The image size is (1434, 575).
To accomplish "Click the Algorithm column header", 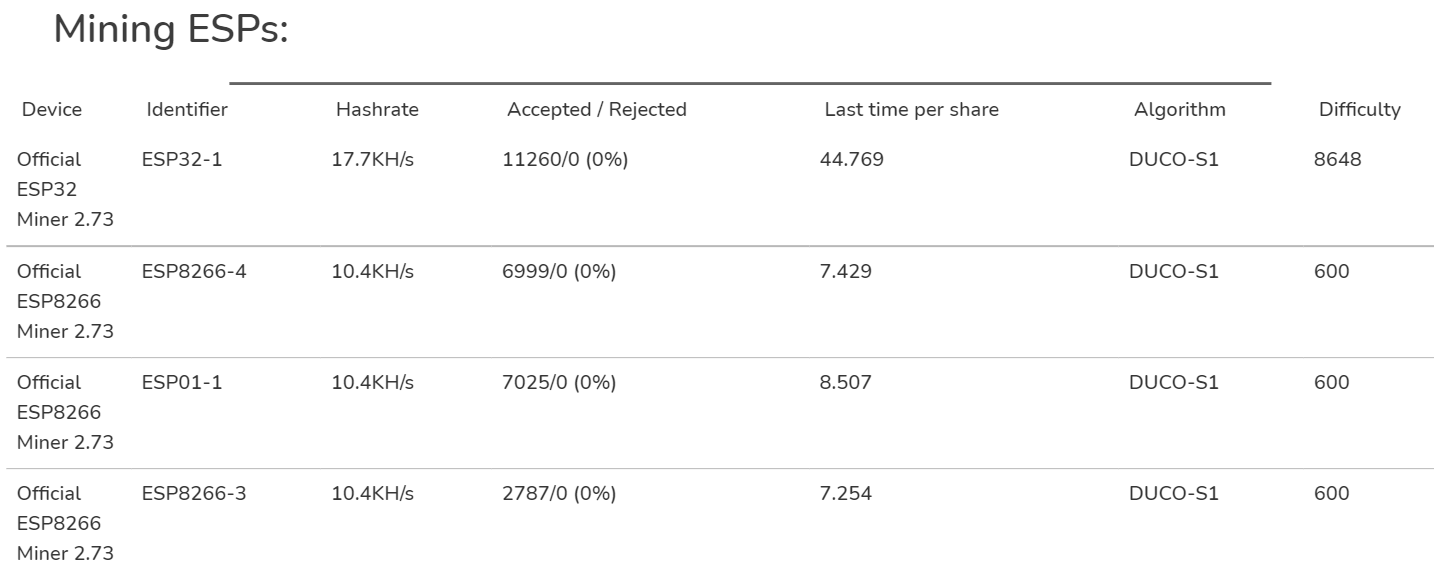I will tap(1179, 110).
